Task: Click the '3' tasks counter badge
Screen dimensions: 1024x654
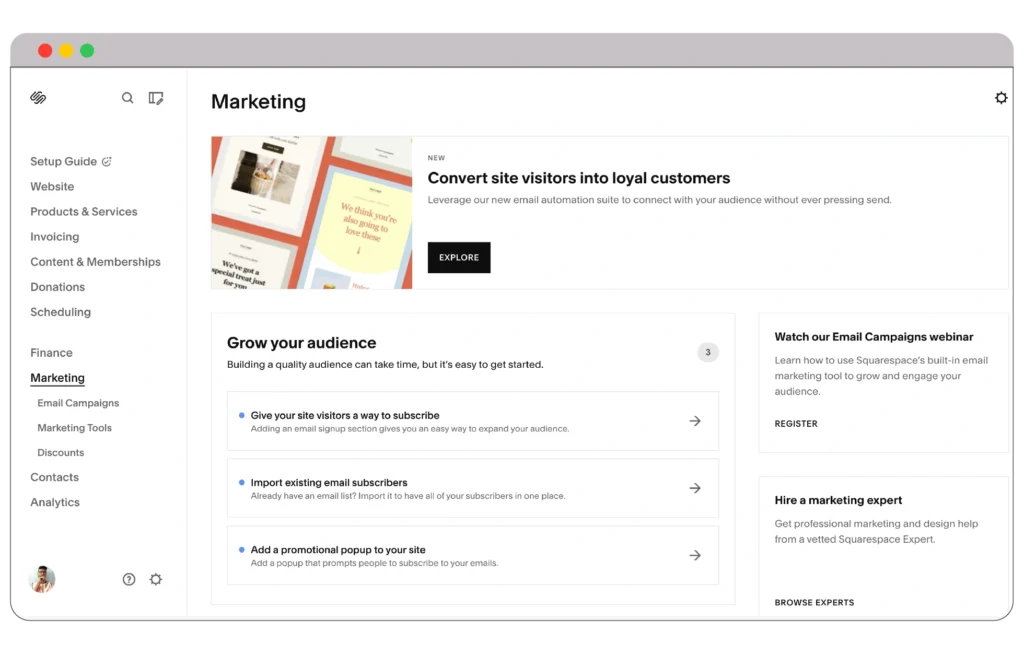Action: pos(708,352)
